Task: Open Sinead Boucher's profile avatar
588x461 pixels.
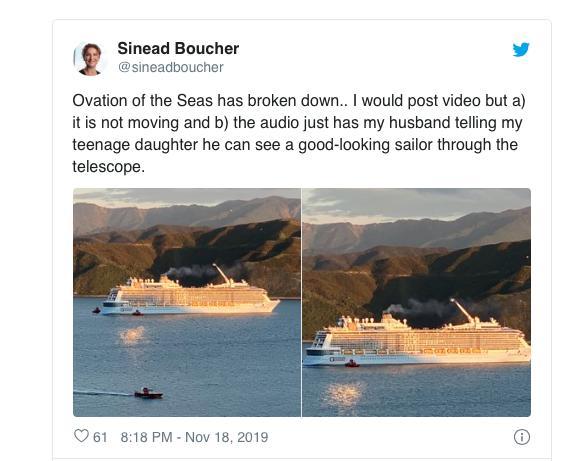Action: tap(90, 59)
